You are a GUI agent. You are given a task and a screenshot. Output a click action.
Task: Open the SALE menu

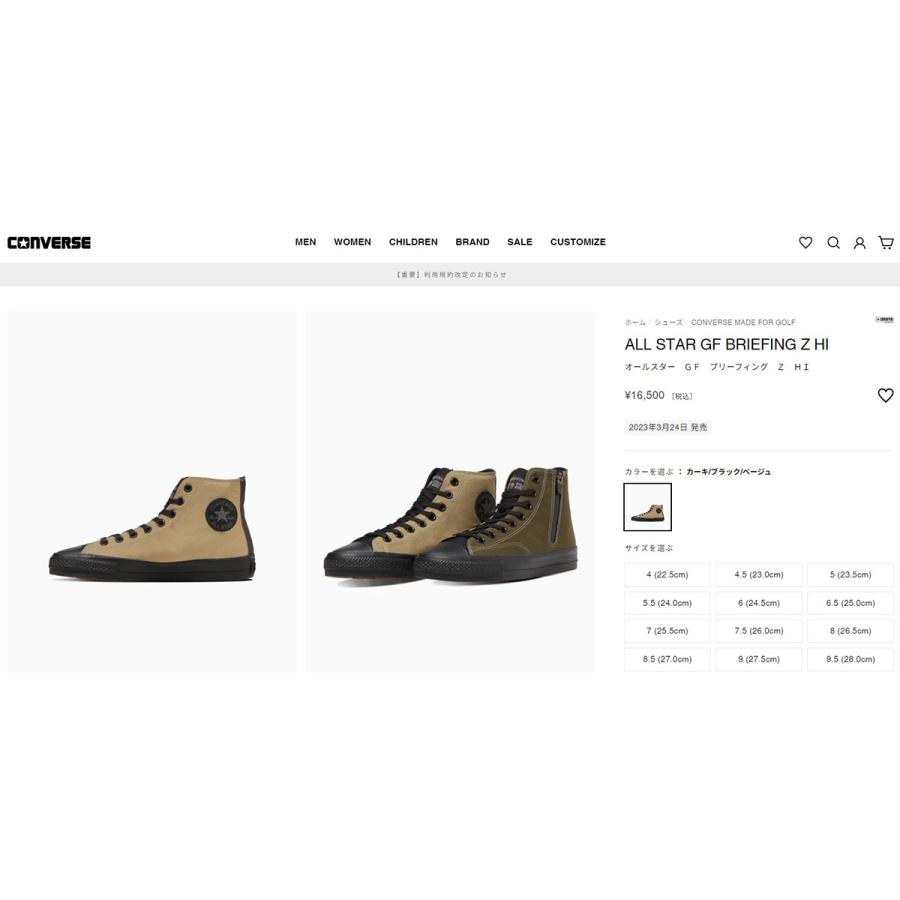pos(519,242)
